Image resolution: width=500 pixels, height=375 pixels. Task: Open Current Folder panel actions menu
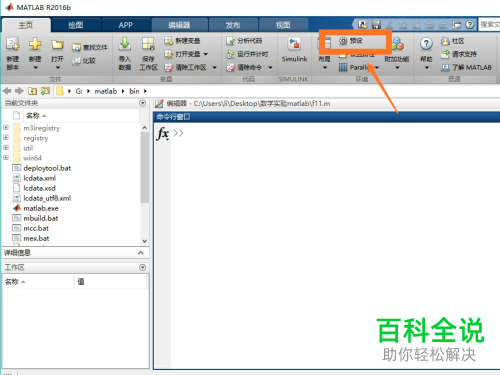coord(143,103)
